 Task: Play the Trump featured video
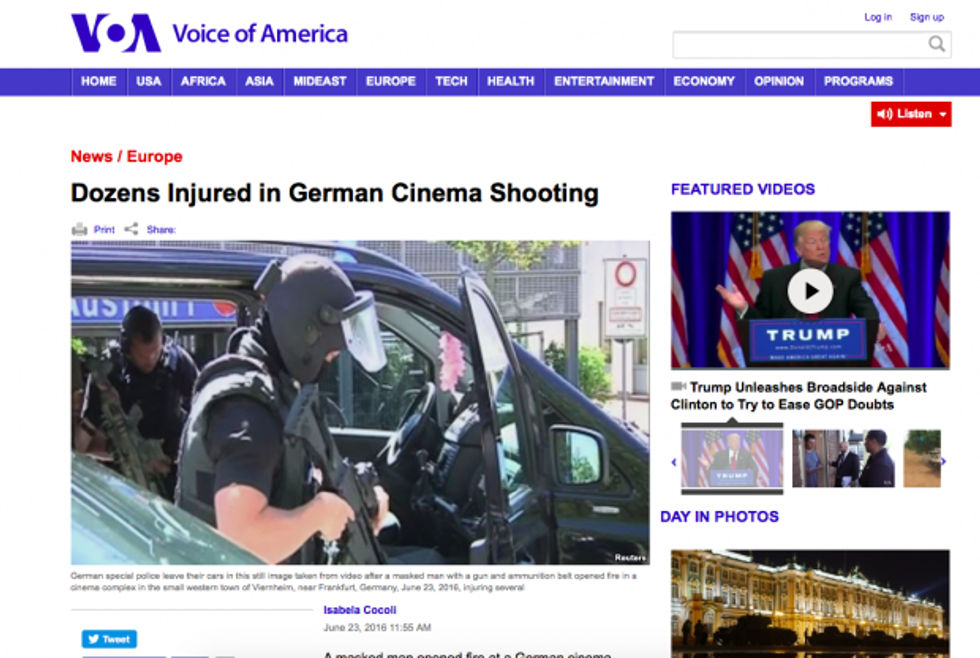tap(809, 291)
